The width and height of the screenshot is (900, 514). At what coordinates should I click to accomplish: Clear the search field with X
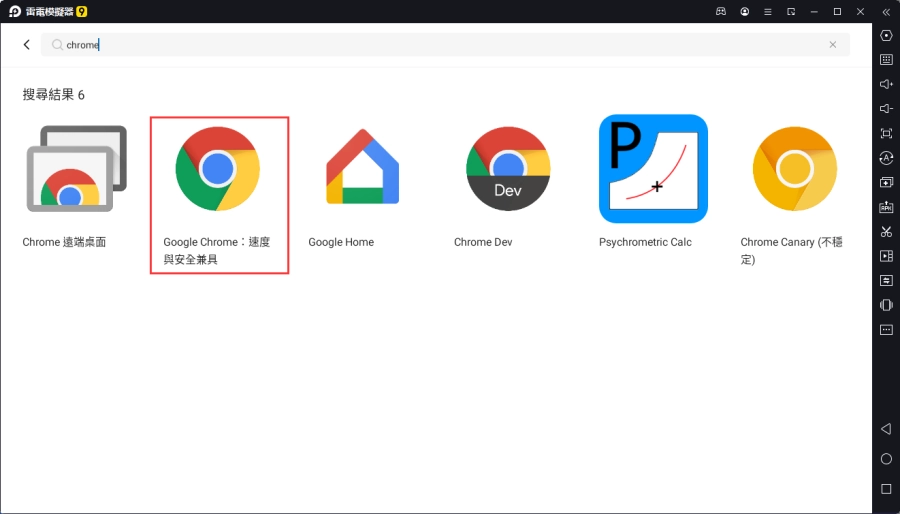833,45
